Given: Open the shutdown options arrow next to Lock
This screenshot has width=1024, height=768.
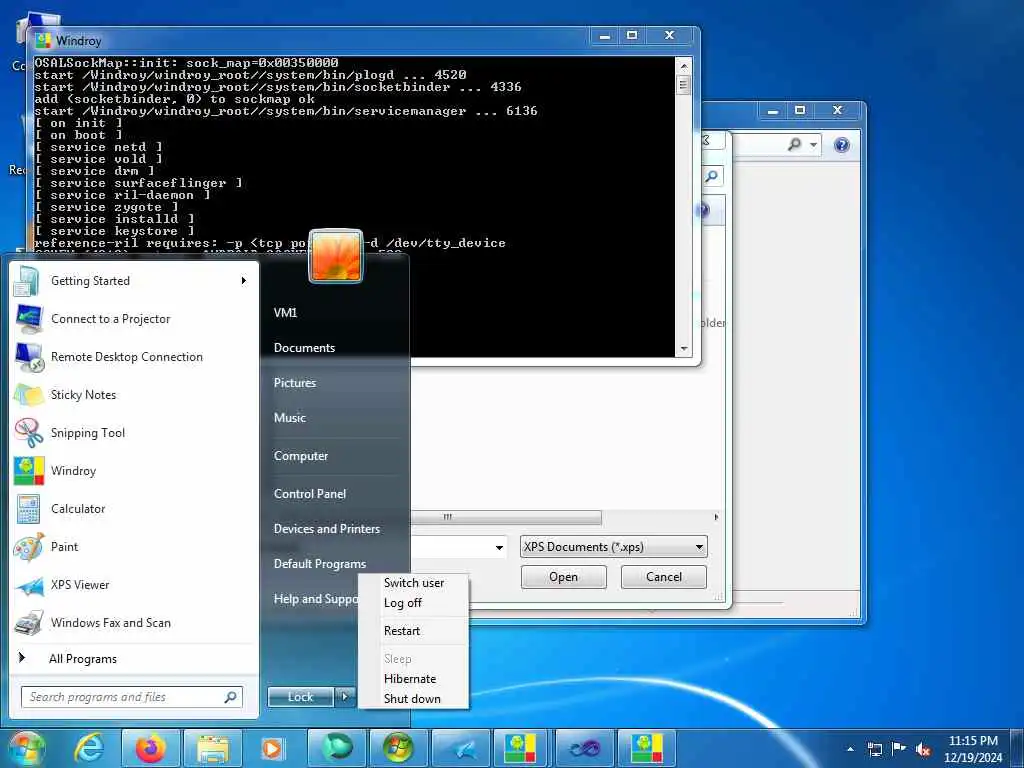Looking at the screenshot, I should (x=345, y=697).
